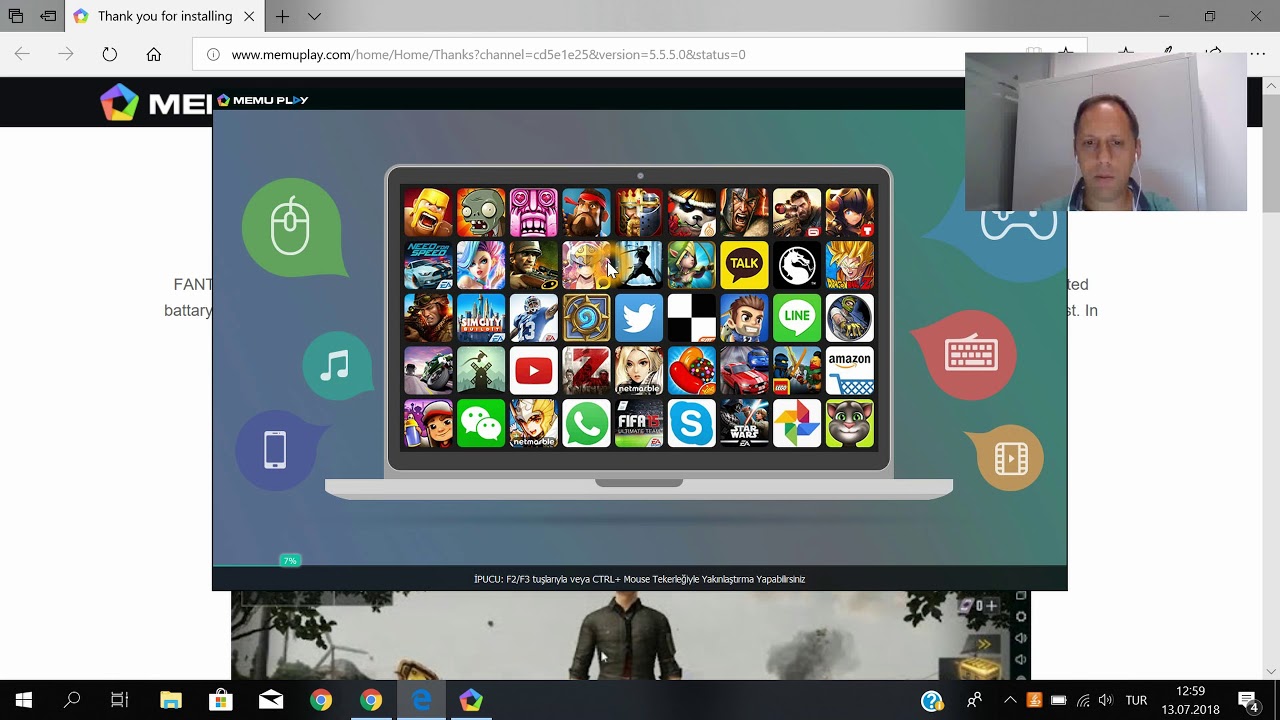
Task: Open the People icon in taskbar
Action: pyautogui.click(x=974, y=700)
